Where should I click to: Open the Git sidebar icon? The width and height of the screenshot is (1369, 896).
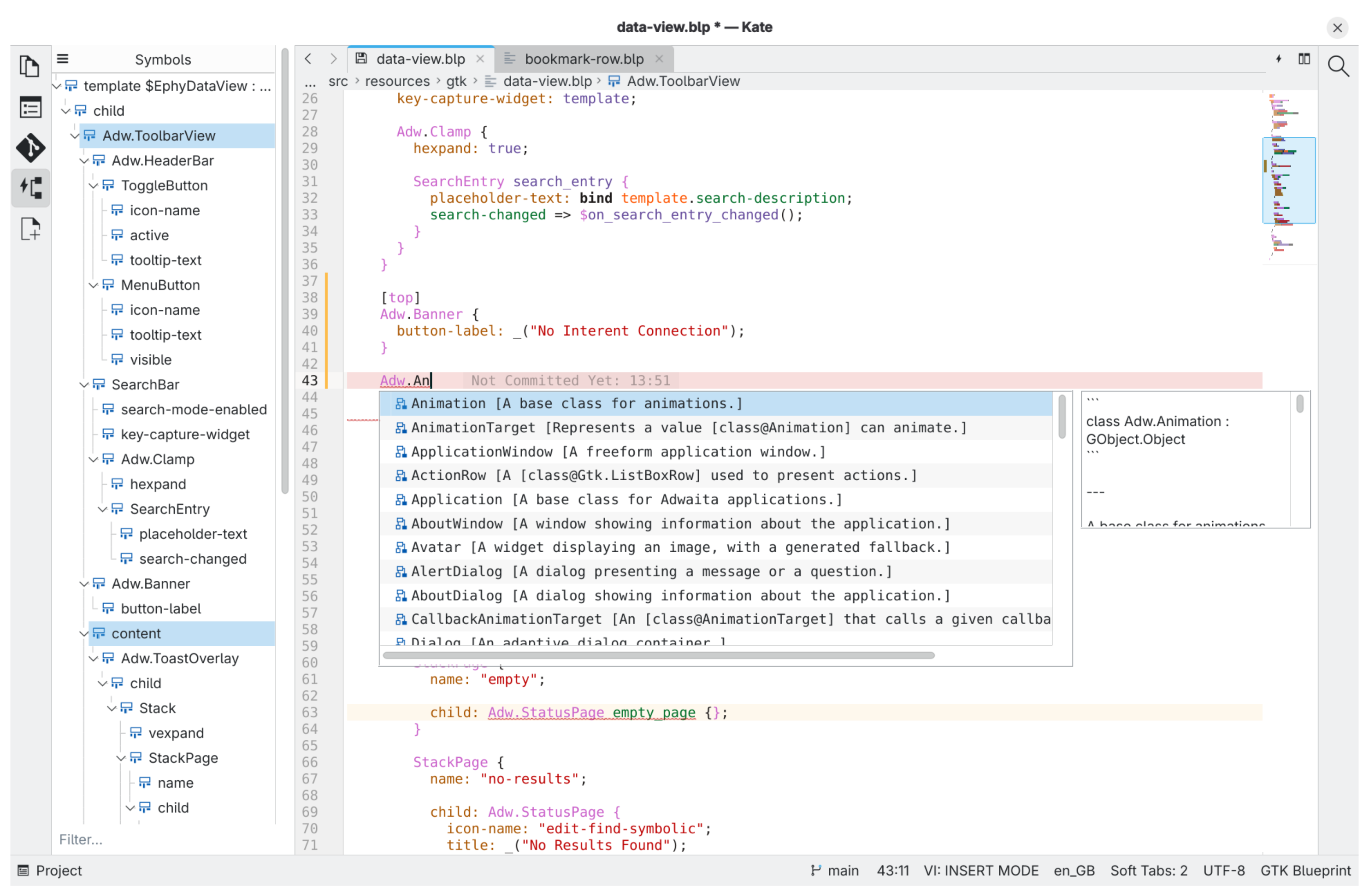coord(30,148)
